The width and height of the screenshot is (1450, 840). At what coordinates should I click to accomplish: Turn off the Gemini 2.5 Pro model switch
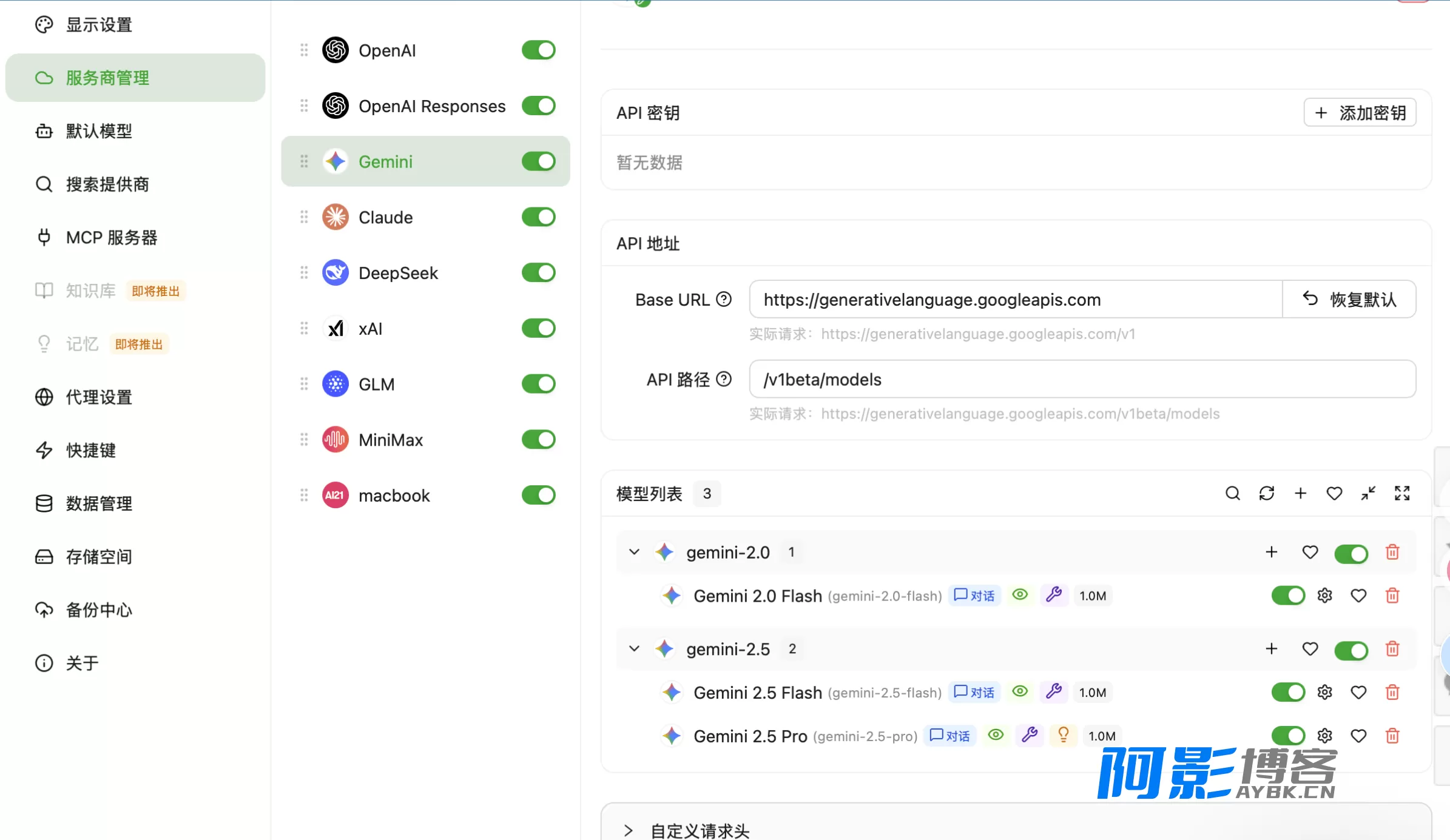(1288, 736)
